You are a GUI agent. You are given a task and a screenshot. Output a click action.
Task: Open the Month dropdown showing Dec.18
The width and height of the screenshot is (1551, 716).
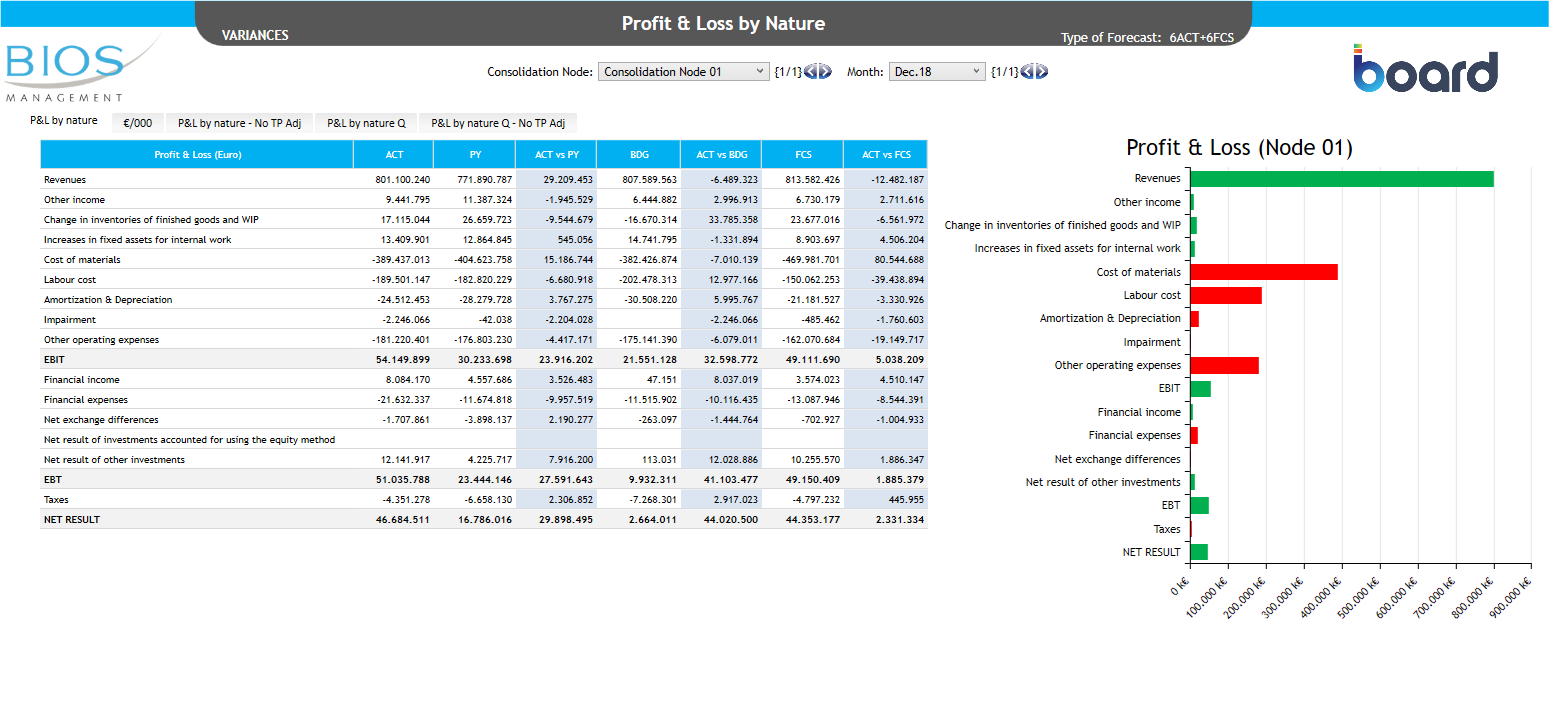point(937,72)
